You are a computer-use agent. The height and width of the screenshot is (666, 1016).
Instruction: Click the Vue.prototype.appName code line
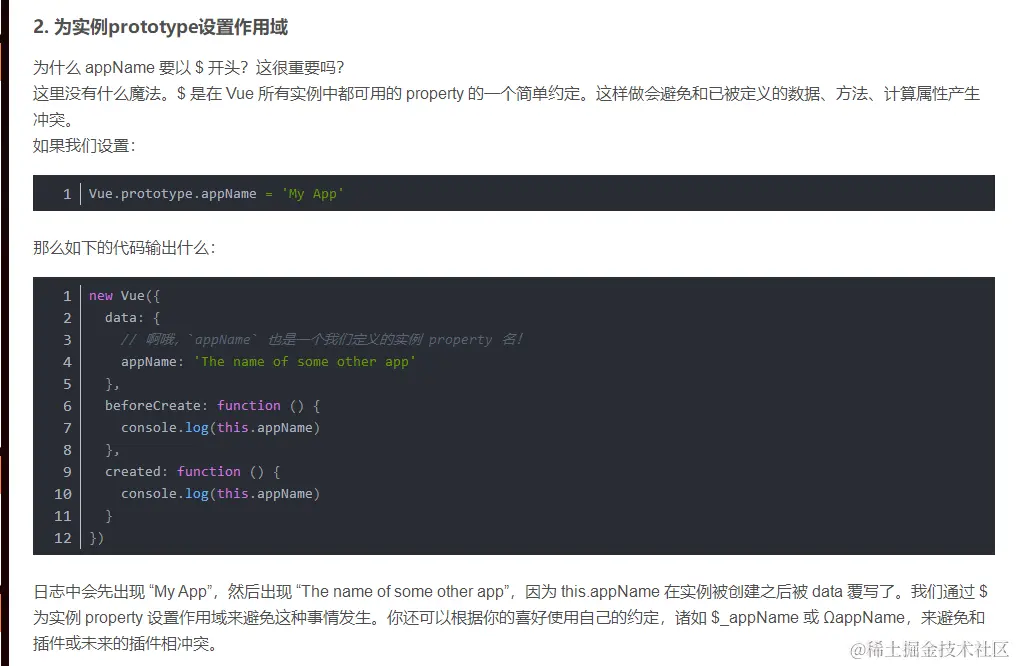[x=172, y=193]
